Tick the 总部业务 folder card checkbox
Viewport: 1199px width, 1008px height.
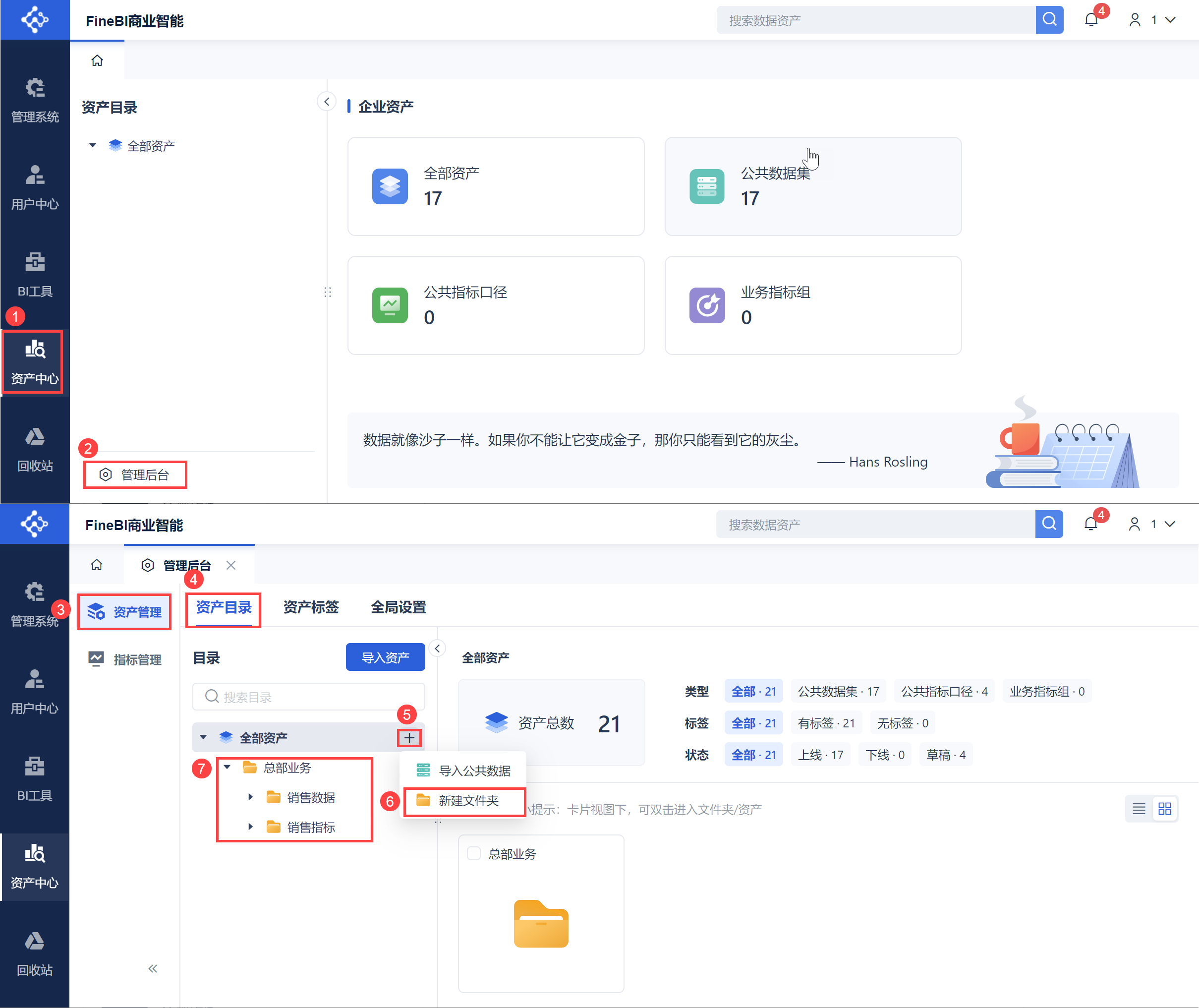click(473, 853)
